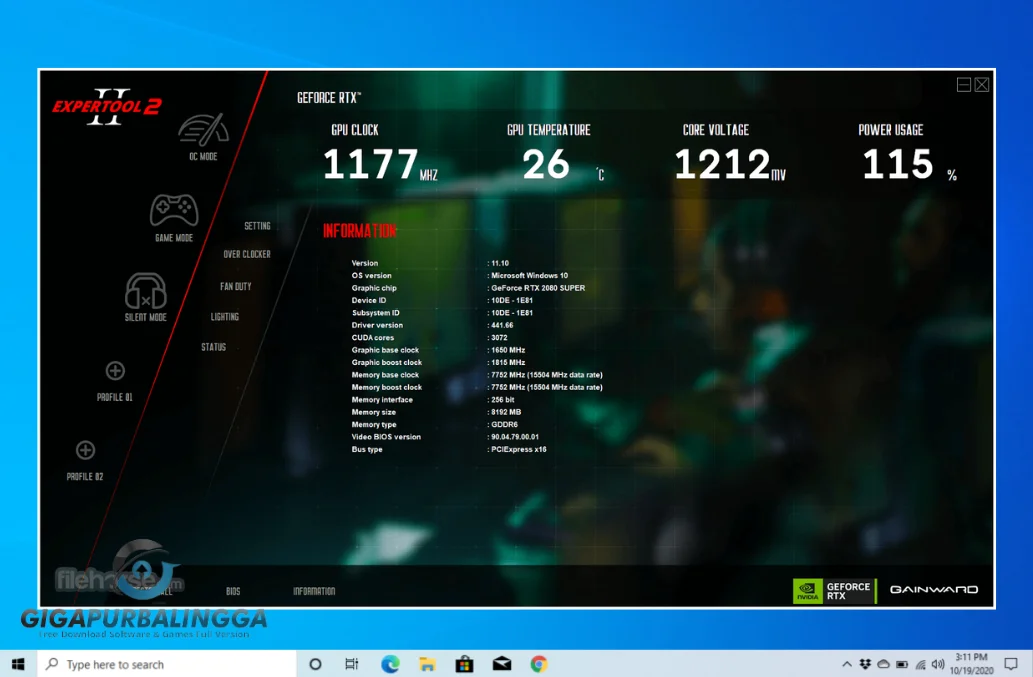Select the Microsoft Windows 10 value
This screenshot has height=677, width=1033.
tap(529, 275)
